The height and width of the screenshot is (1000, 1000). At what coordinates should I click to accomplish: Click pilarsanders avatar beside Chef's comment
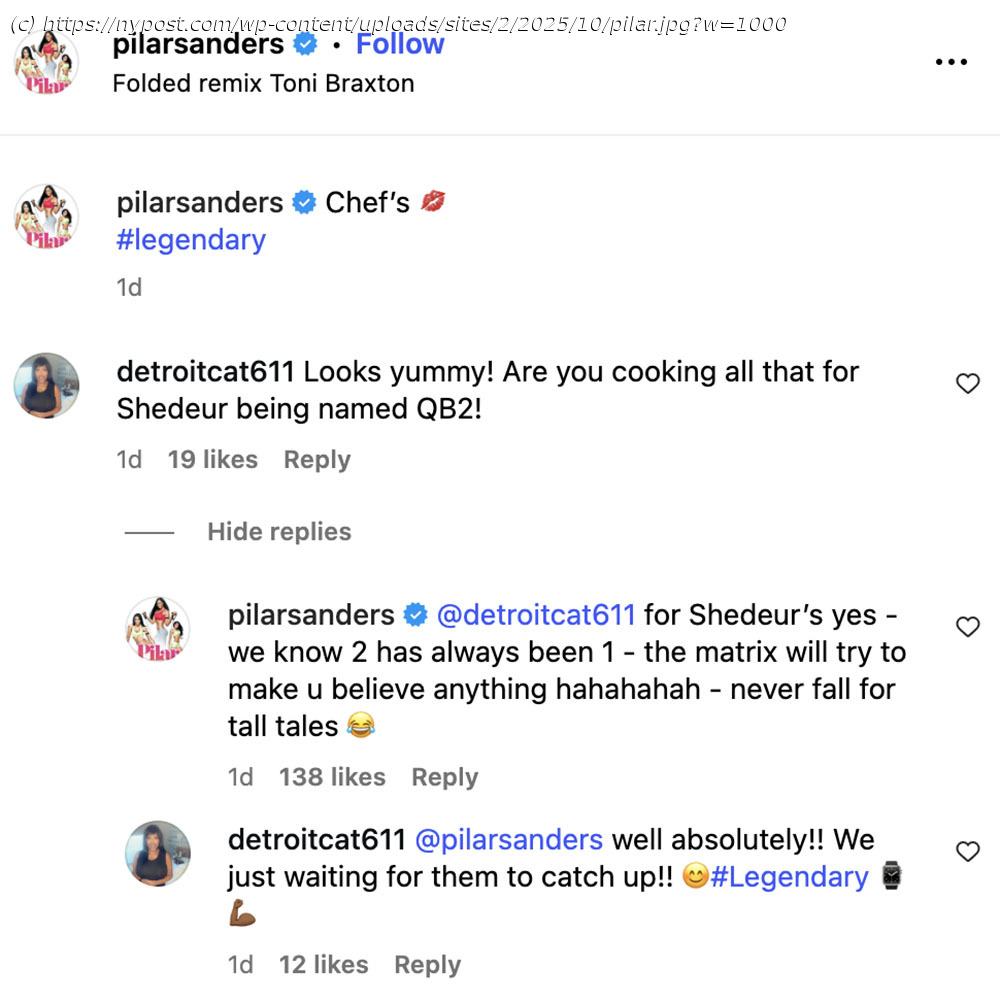coord(46,216)
